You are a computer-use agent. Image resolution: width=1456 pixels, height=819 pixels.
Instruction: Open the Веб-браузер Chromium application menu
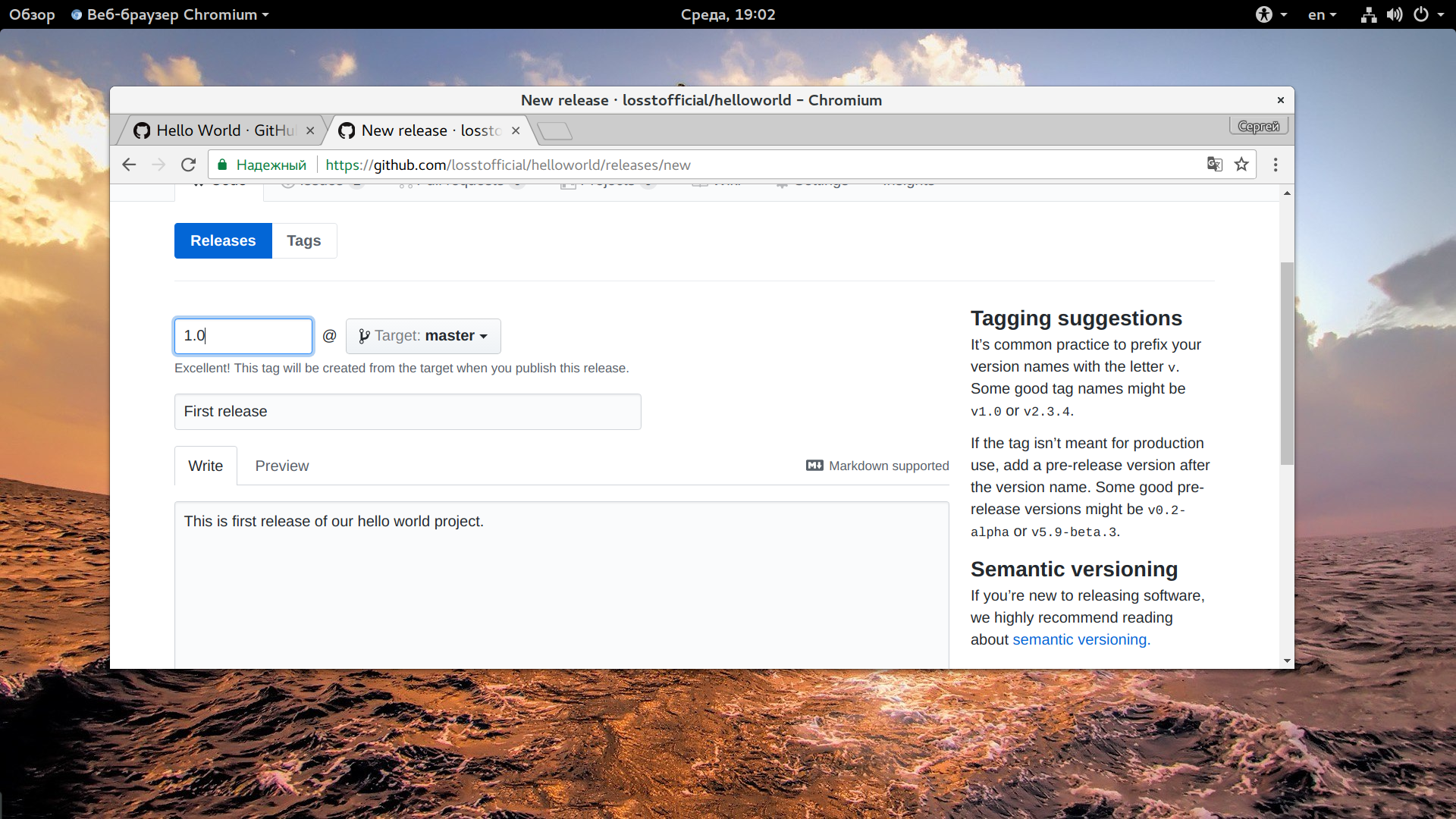point(171,14)
